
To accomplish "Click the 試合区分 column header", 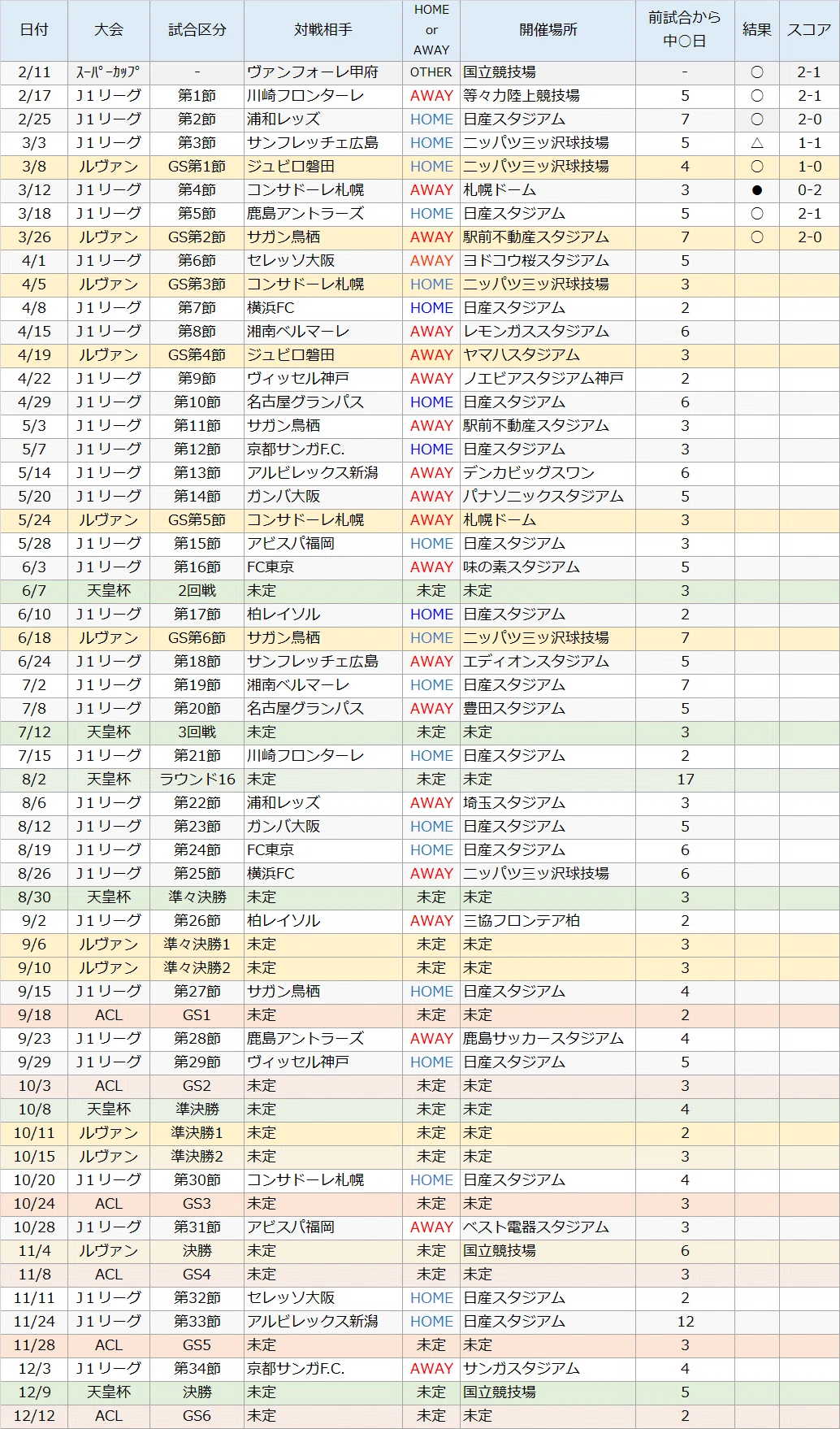I will tap(197, 30).
